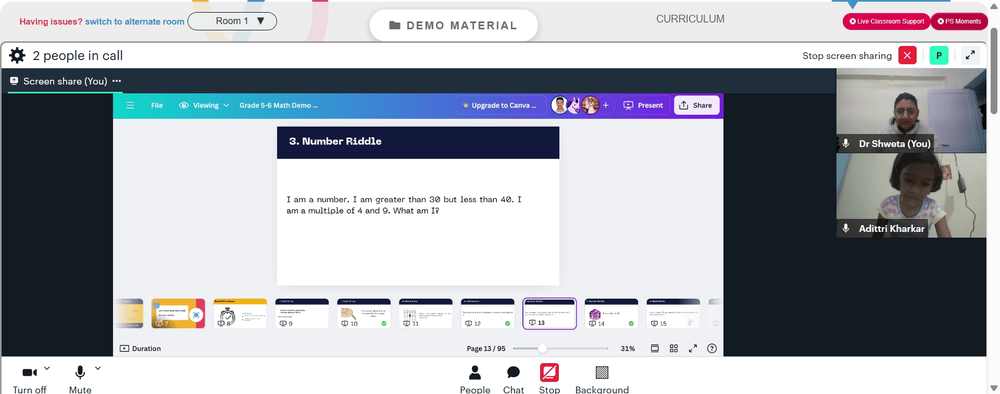This screenshot has width=1000, height=394.
Task: Click Page 13 / 95 indicator
Action: (x=486, y=349)
